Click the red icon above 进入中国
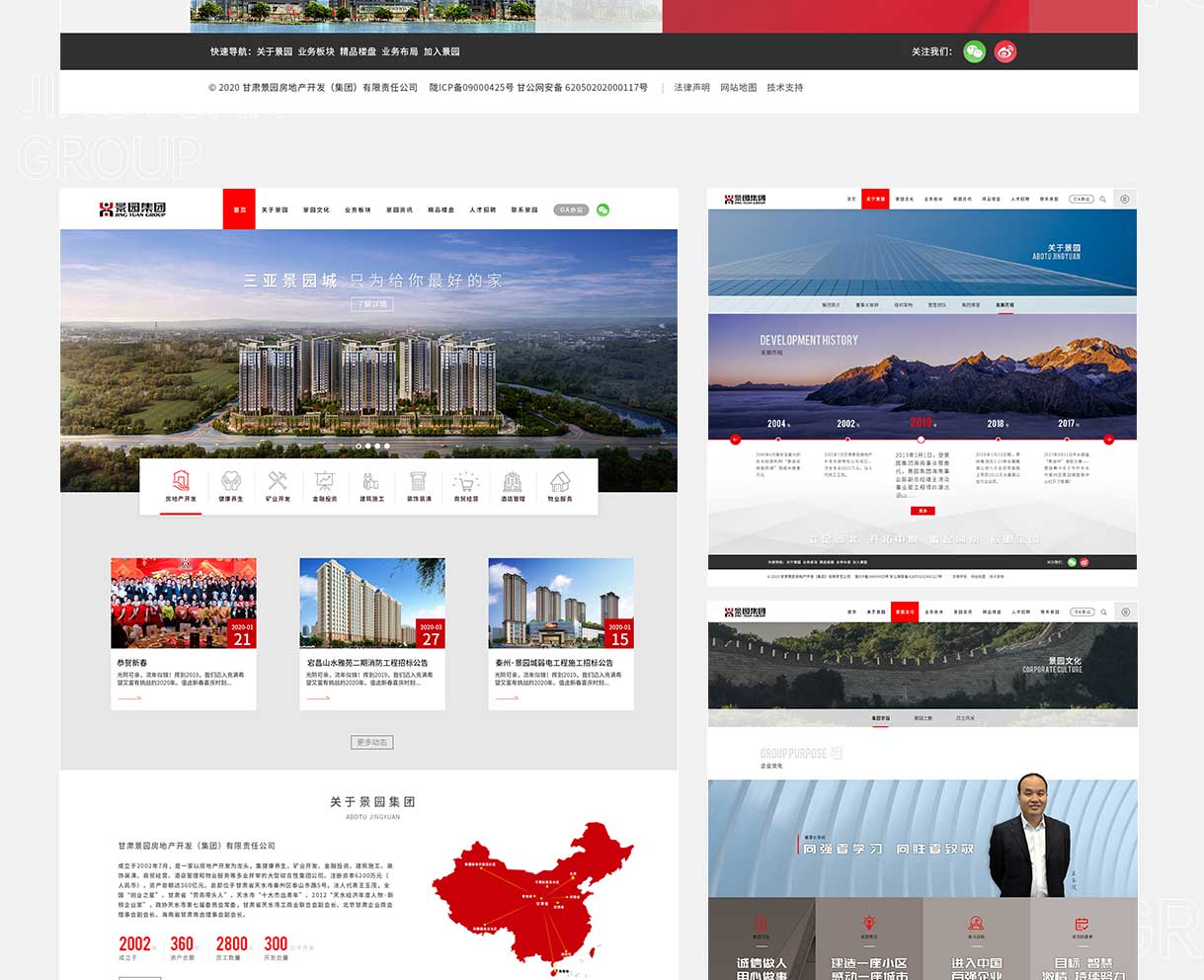The image size is (1204, 980). point(976,923)
